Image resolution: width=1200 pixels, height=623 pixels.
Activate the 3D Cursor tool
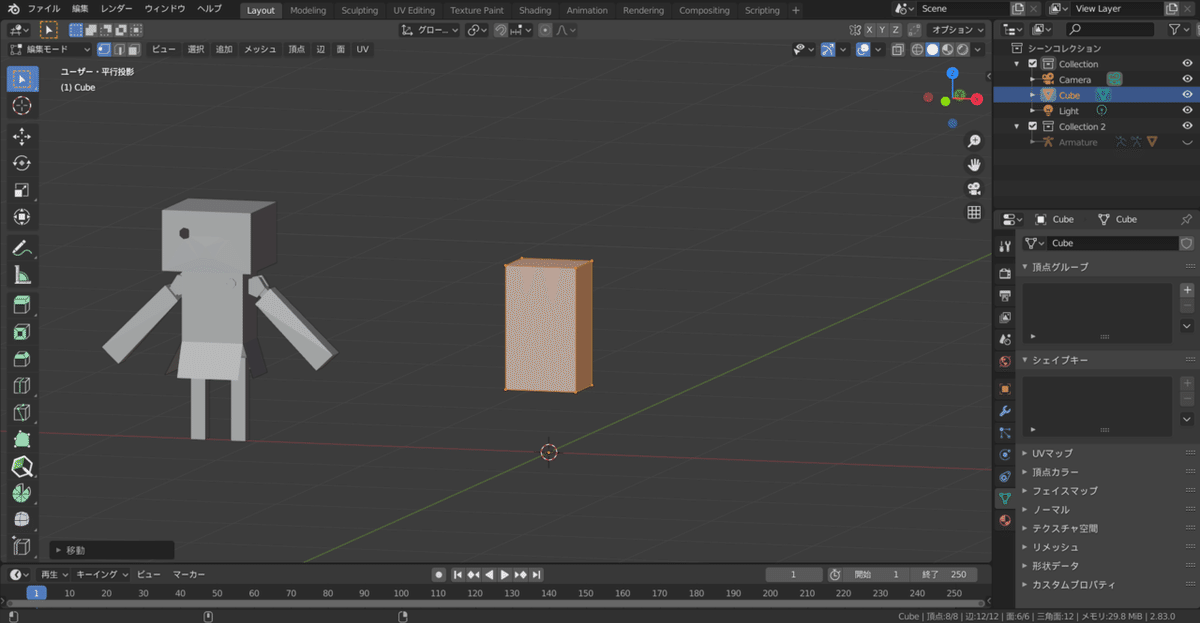(x=22, y=105)
